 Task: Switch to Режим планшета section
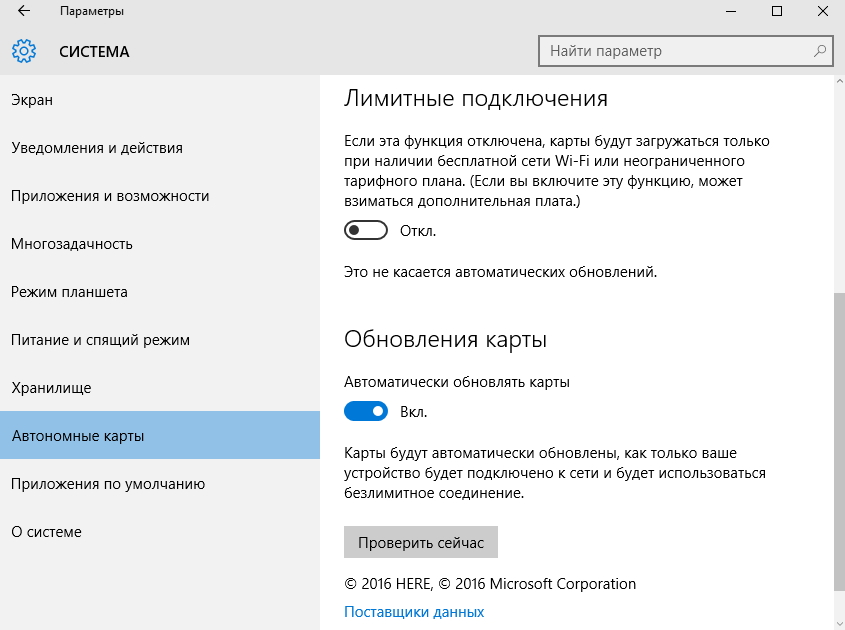pos(69,292)
